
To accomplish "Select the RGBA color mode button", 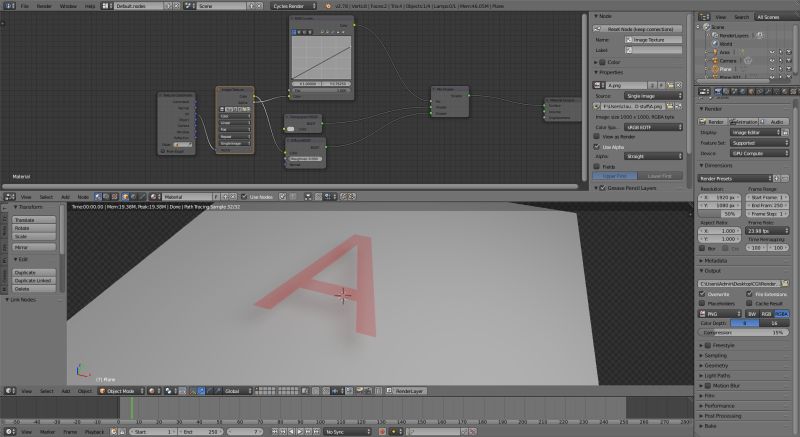I will pyautogui.click(x=782, y=314).
